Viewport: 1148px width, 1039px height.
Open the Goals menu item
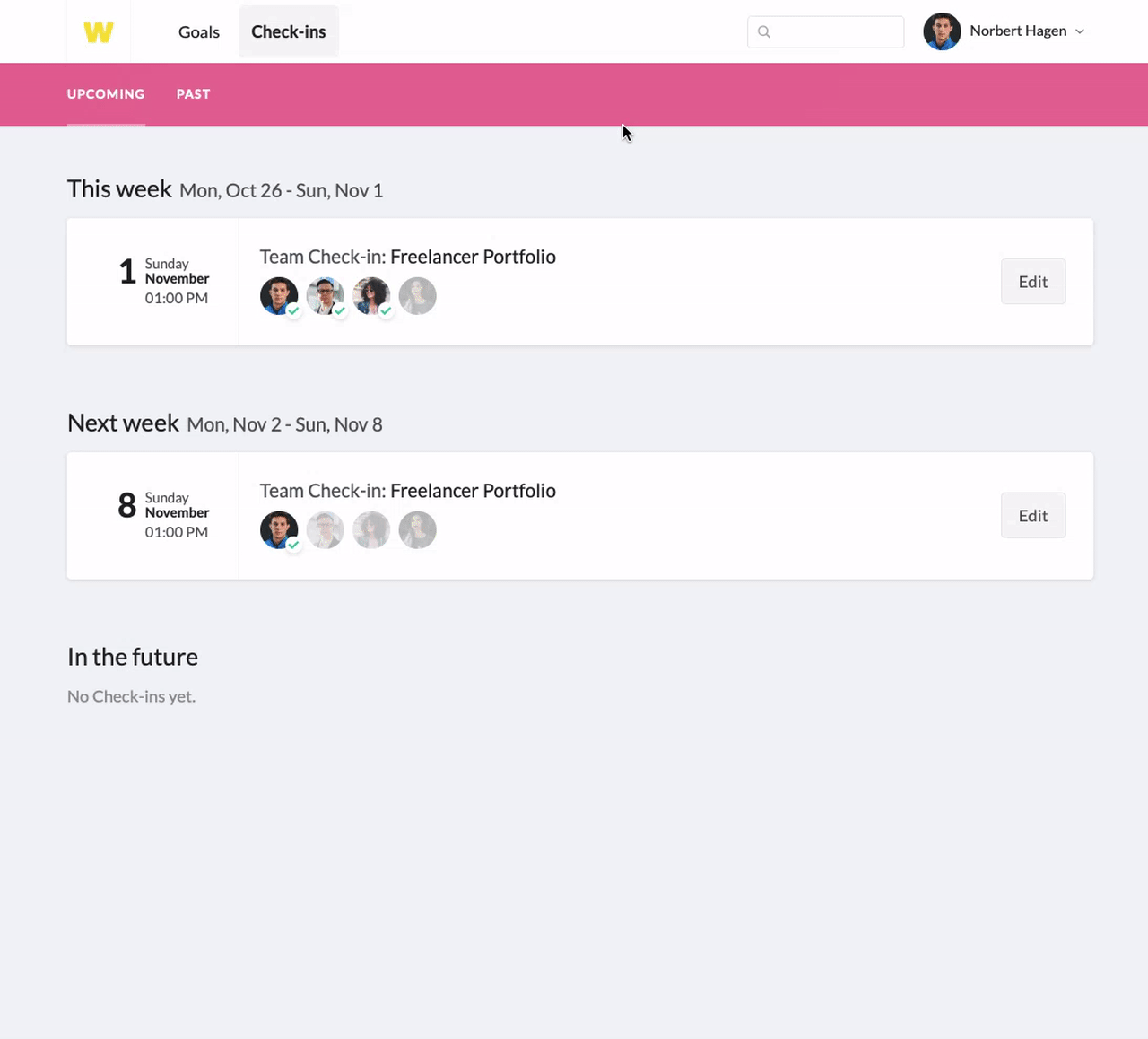pyautogui.click(x=199, y=32)
